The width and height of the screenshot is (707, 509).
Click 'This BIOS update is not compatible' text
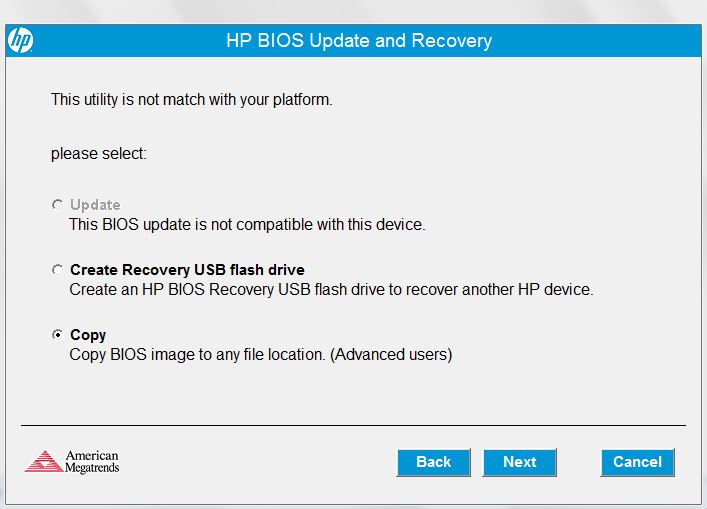click(x=247, y=225)
